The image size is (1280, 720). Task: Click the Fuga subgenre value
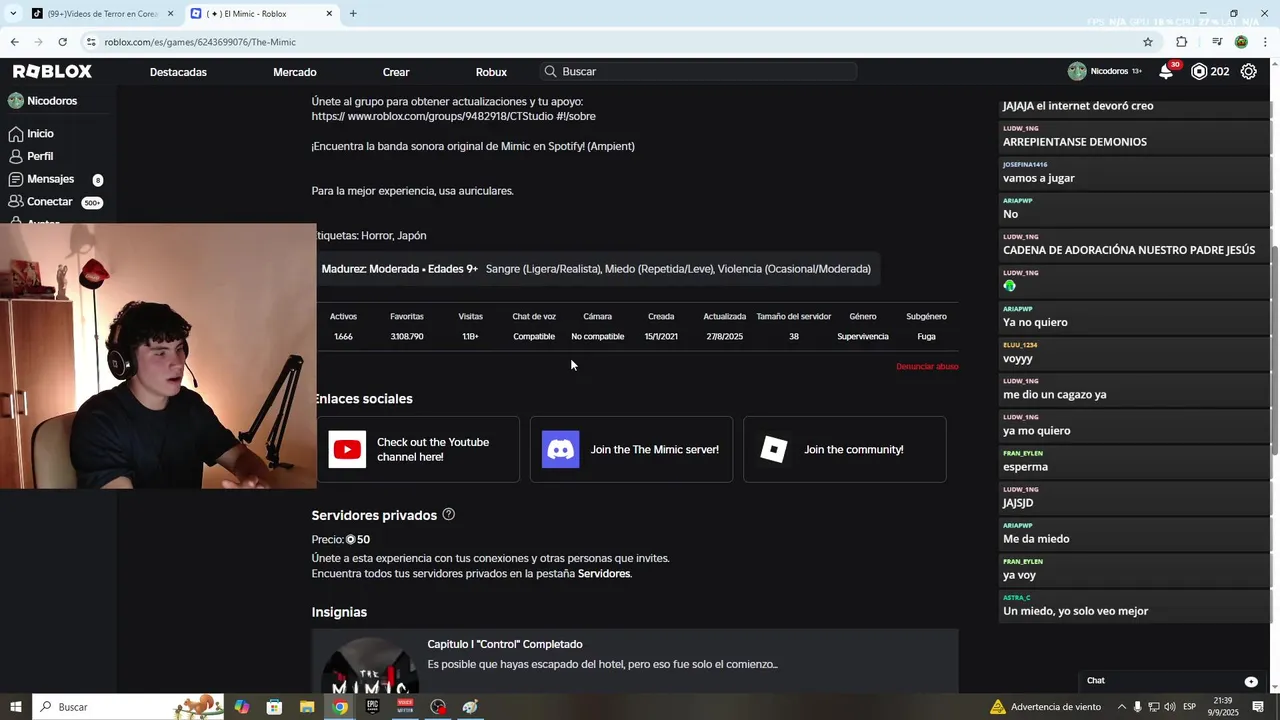click(926, 337)
